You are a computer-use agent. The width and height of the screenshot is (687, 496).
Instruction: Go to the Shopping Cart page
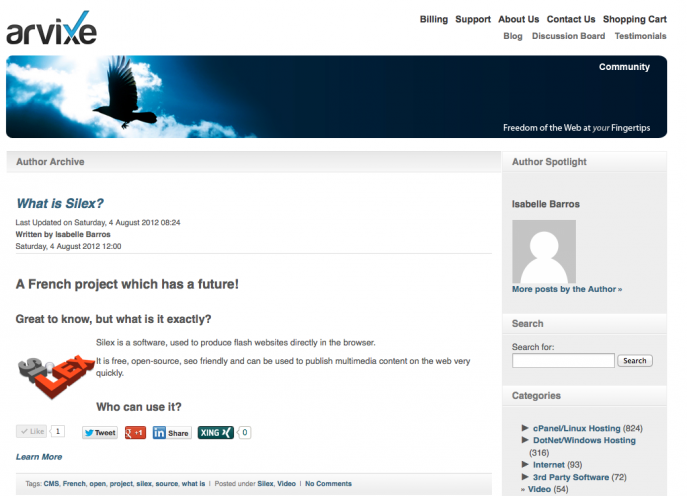[x=634, y=19]
